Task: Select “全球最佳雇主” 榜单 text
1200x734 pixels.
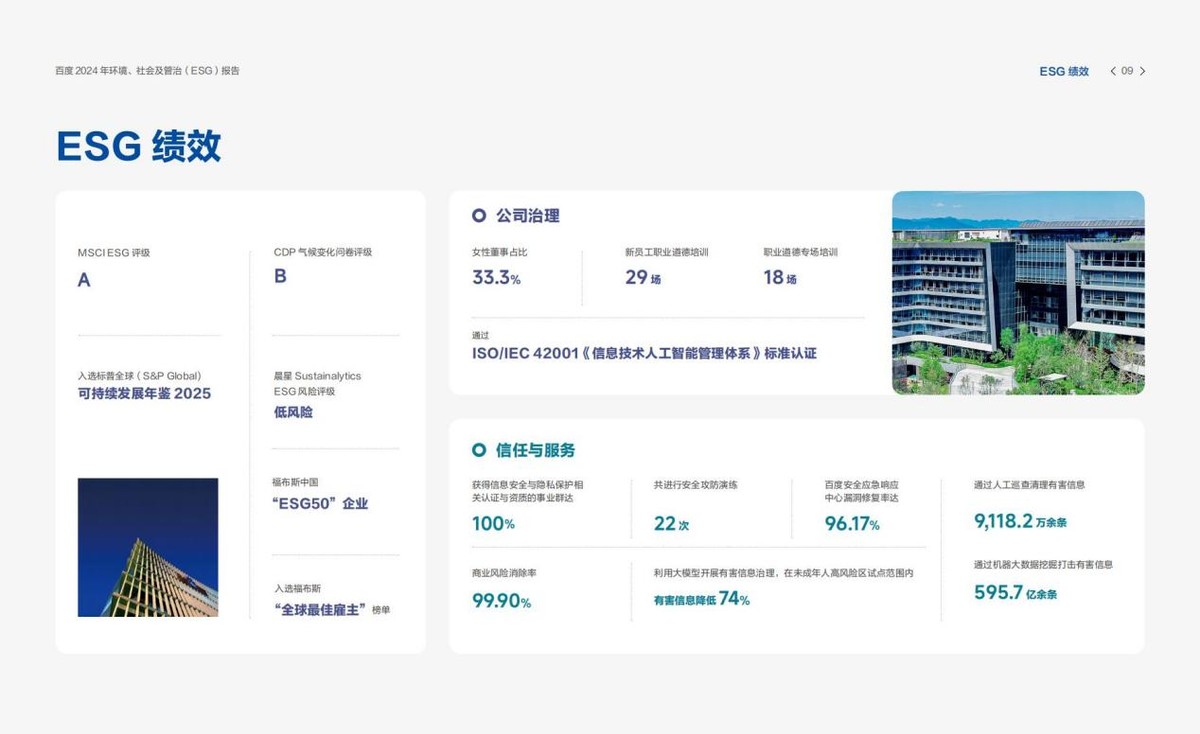Action: pyautogui.click(x=331, y=610)
